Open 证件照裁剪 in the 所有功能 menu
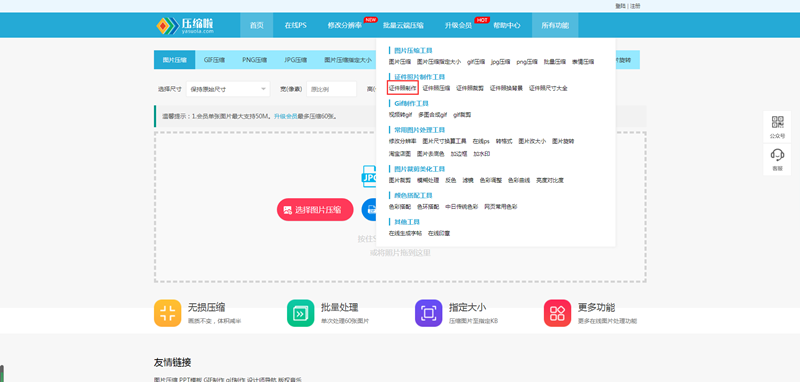 (470, 88)
